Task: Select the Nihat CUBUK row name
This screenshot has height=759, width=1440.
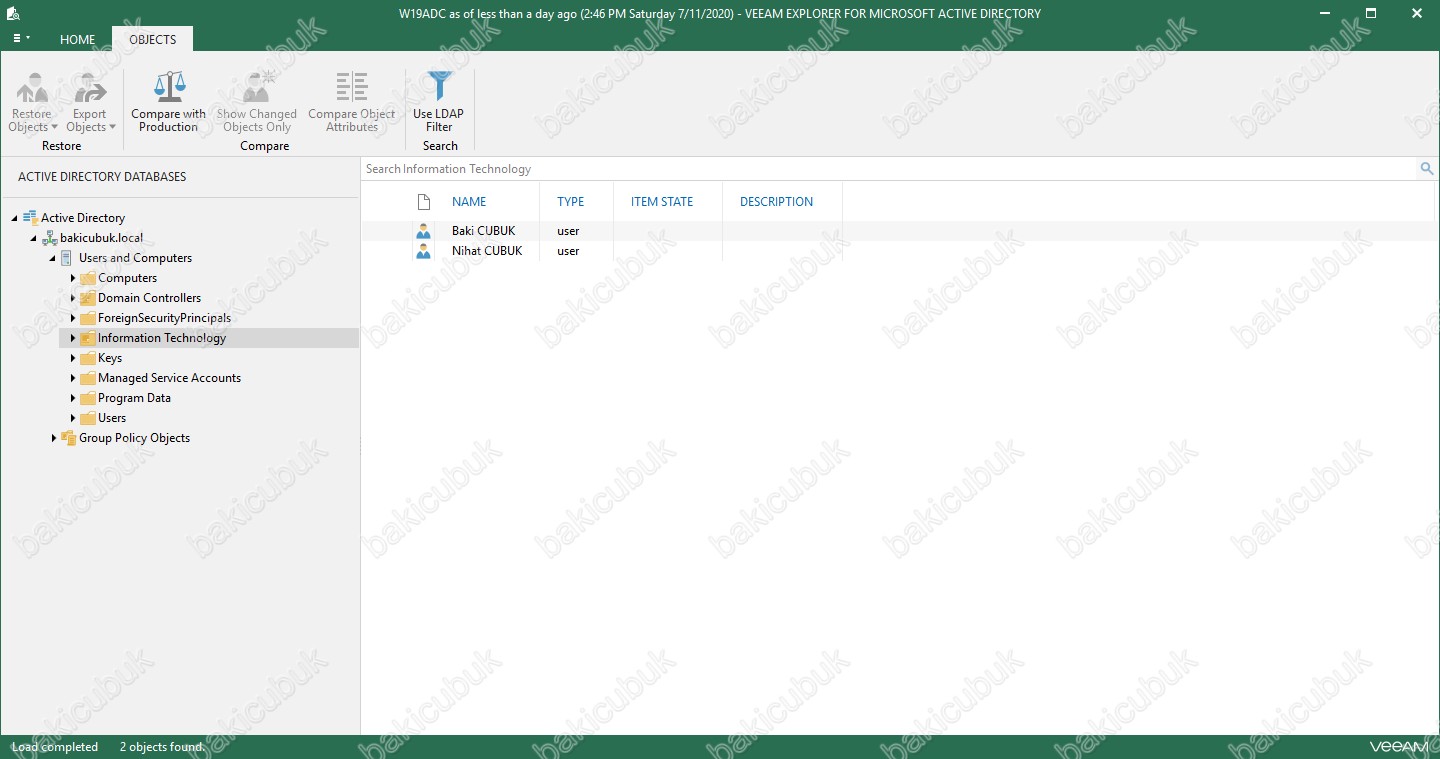Action: click(487, 251)
